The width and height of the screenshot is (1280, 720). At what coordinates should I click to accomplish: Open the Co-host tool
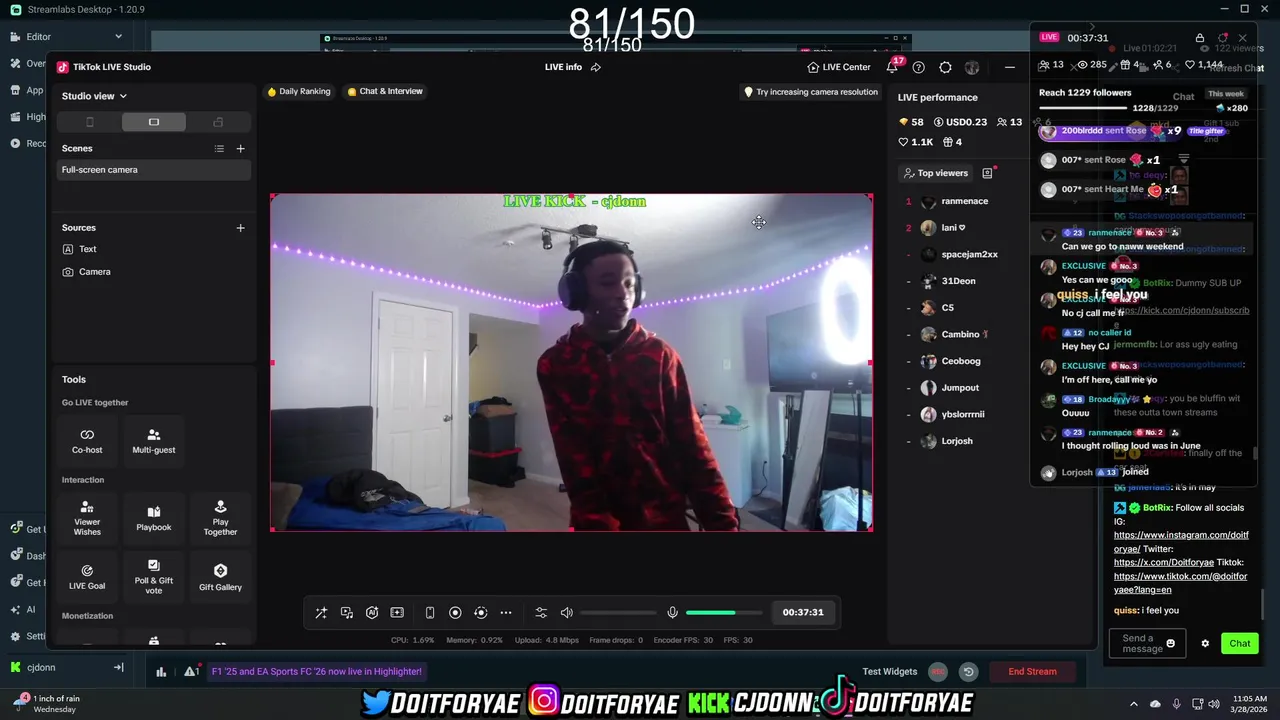87,440
